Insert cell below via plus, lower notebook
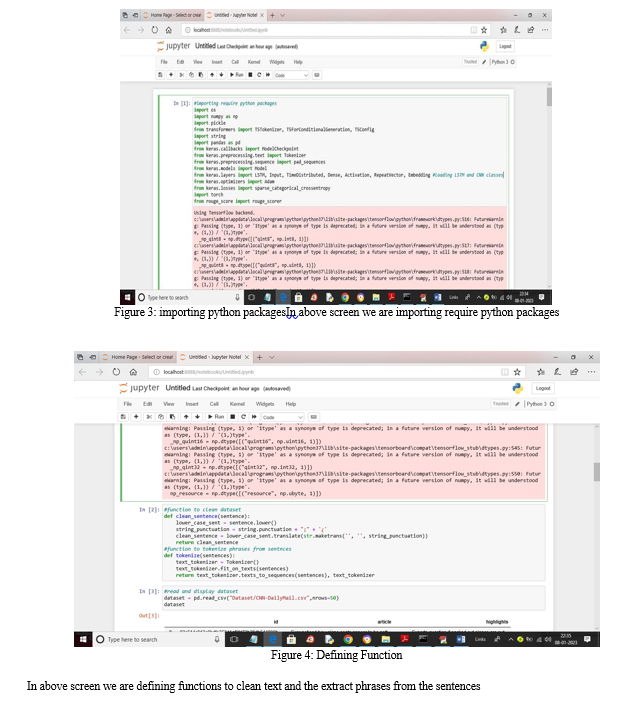 click(136, 417)
